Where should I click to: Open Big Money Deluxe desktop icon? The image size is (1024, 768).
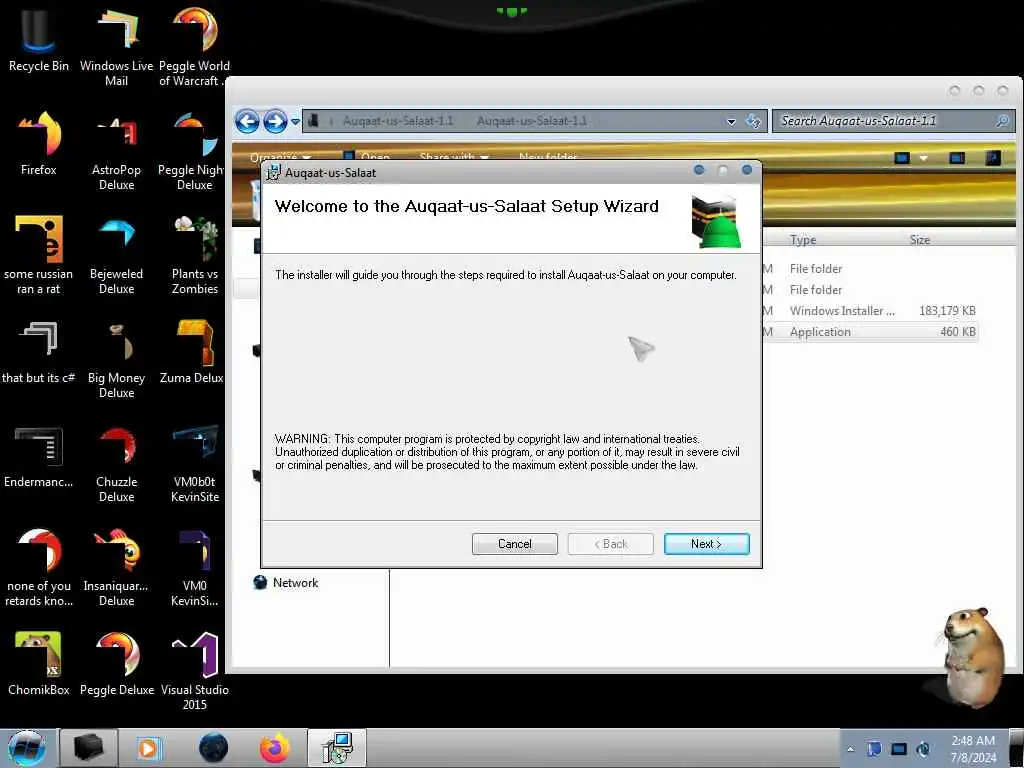pos(116,358)
